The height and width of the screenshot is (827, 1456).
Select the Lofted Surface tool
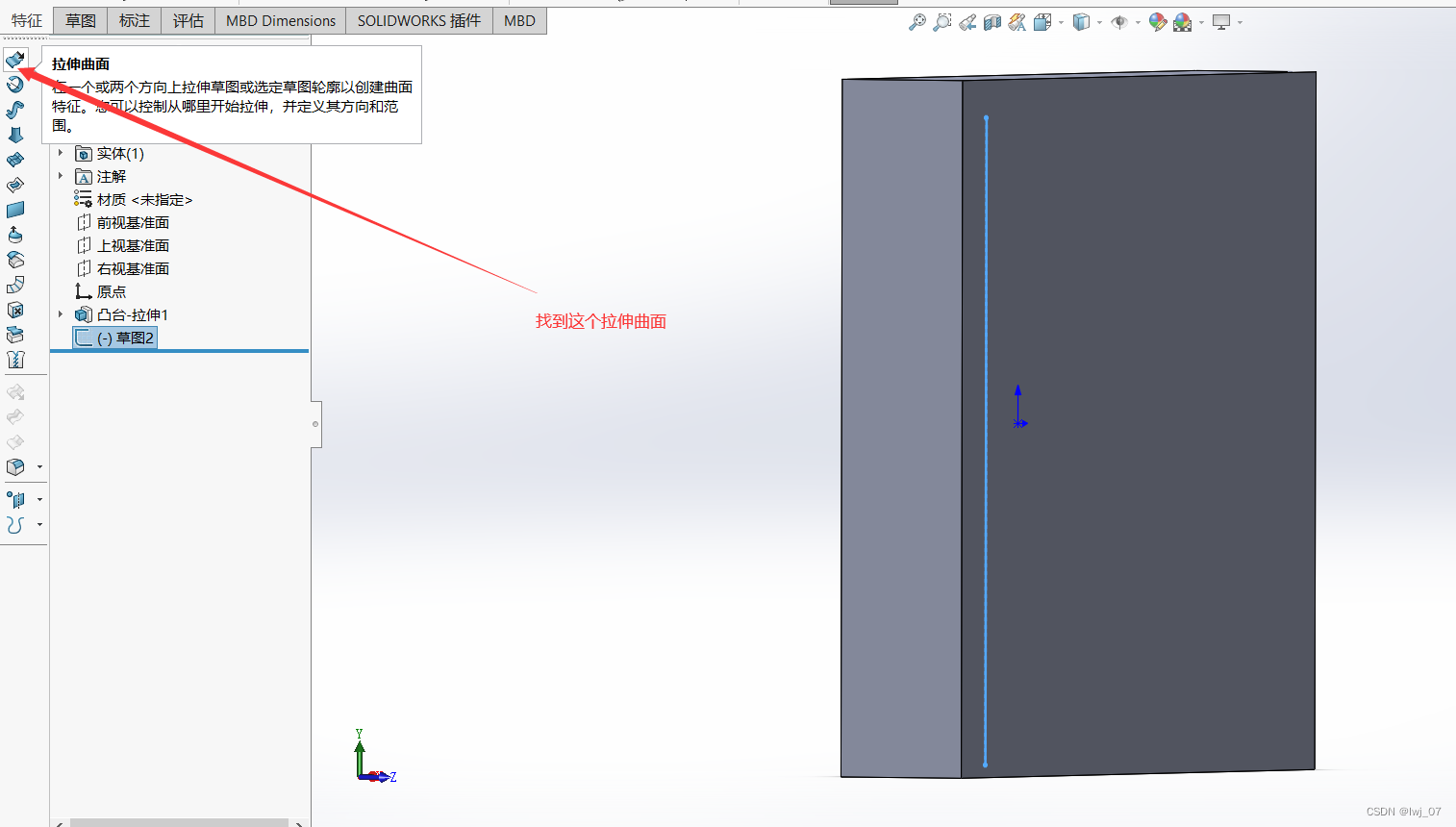pyautogui.click(x=15, y=135)
